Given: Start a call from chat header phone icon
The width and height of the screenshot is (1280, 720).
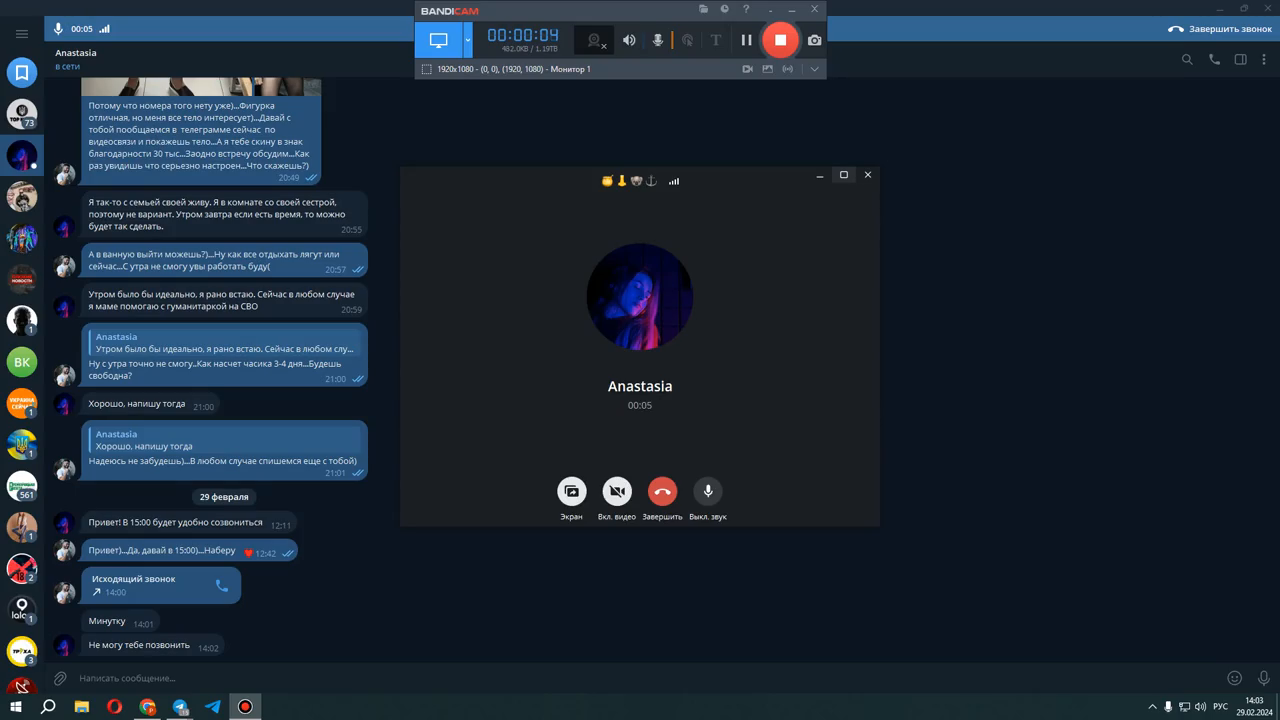Looking at the screenshot, I should (1214, 59).
